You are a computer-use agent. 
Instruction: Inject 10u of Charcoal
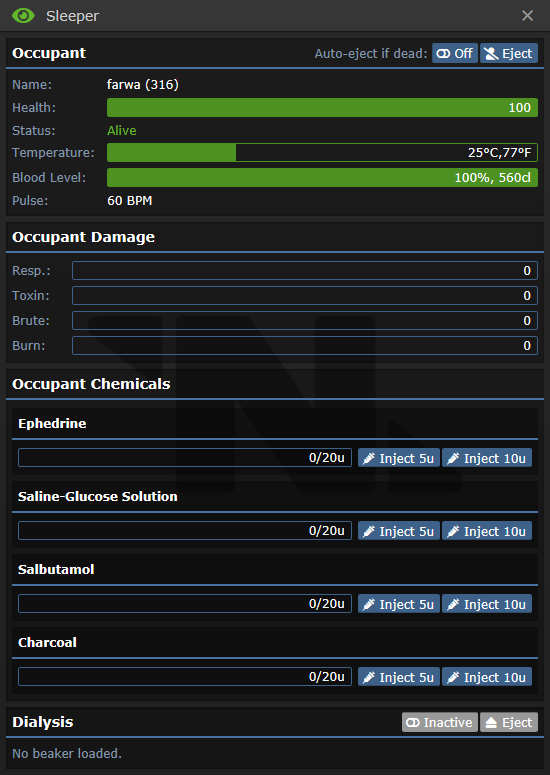pos(486,677)
